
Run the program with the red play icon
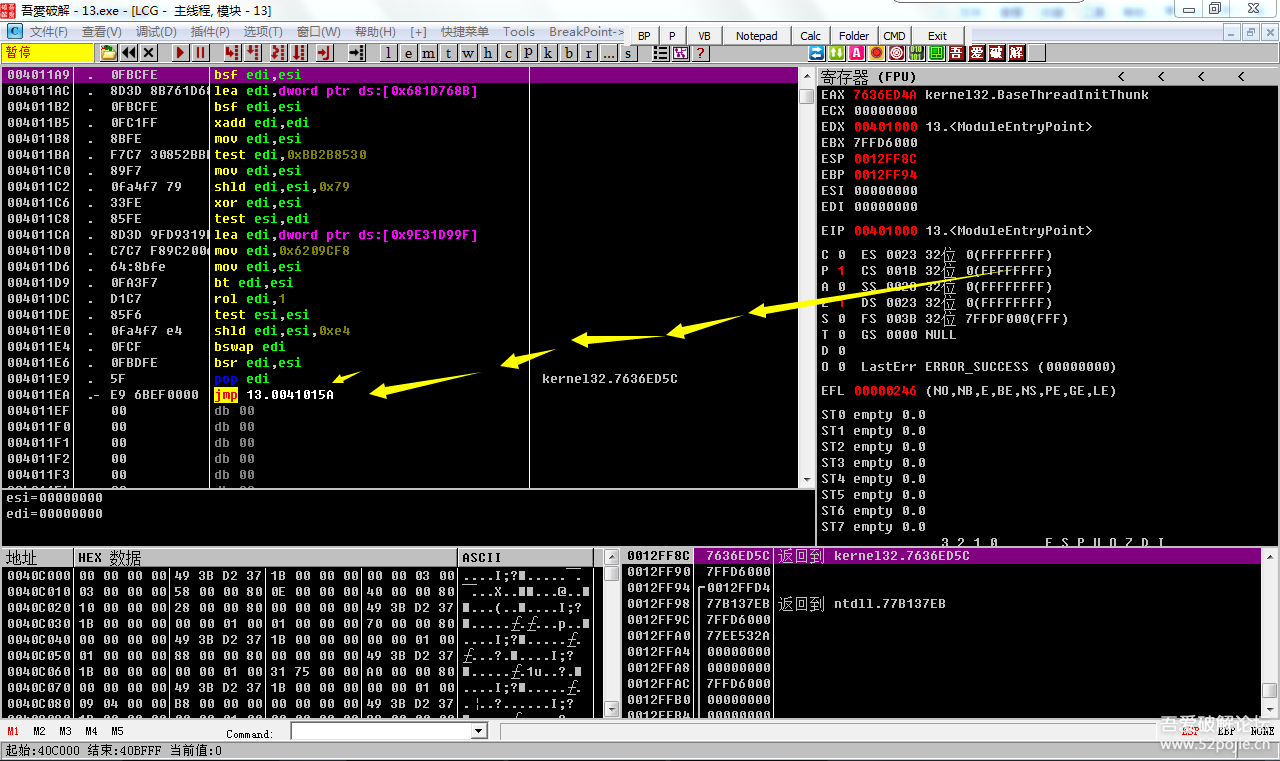coord(180,53)
